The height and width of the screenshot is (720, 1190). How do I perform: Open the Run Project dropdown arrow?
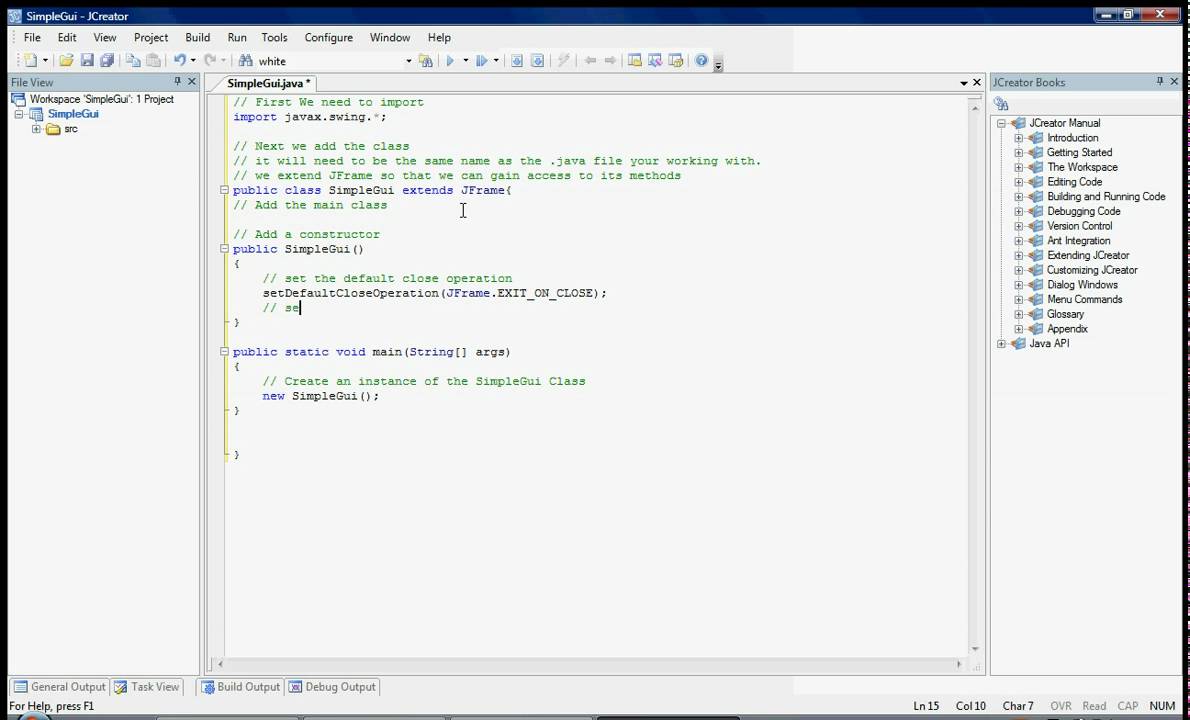click(464, 61)
